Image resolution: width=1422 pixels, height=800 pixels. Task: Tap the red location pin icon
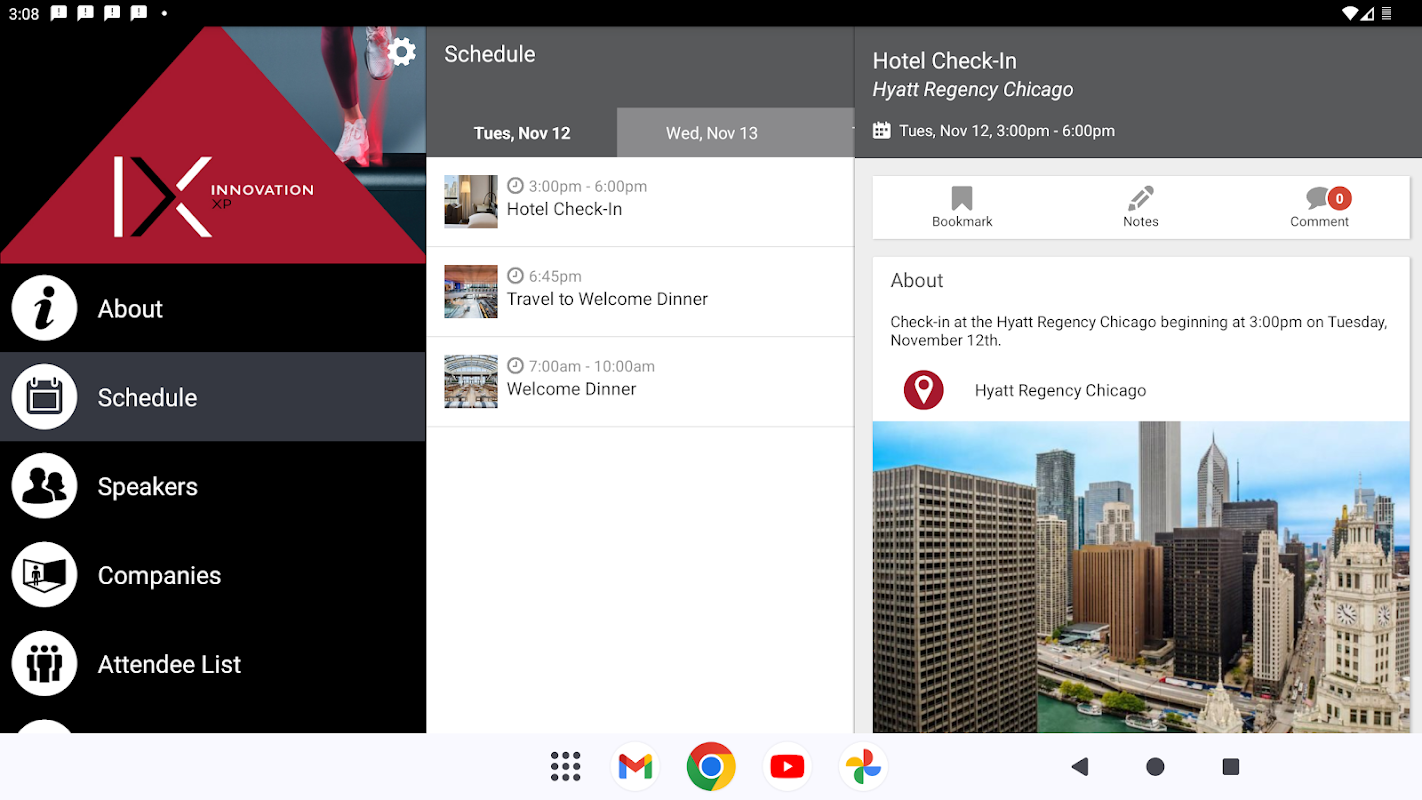[923, 390]
